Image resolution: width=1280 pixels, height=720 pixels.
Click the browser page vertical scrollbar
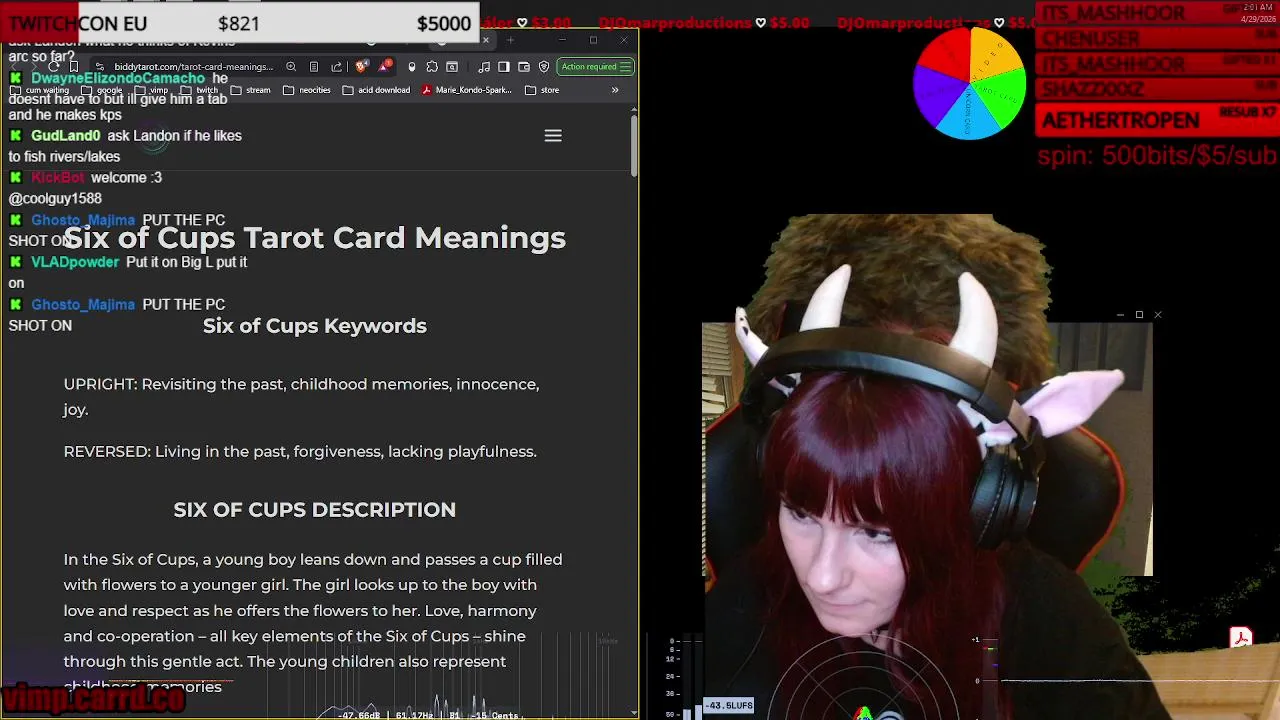coord(634,145)
